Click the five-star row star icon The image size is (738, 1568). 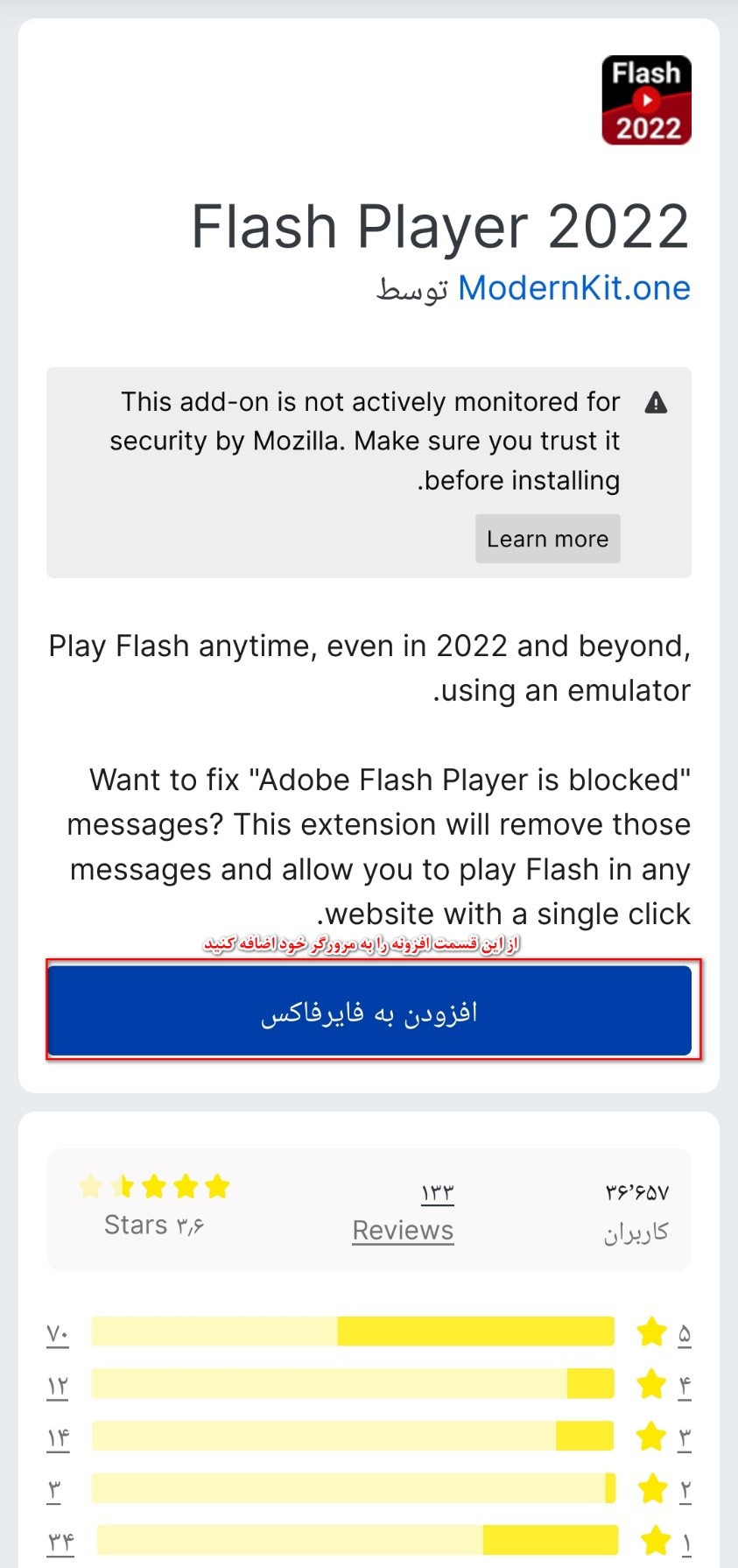click(652, 1332)
